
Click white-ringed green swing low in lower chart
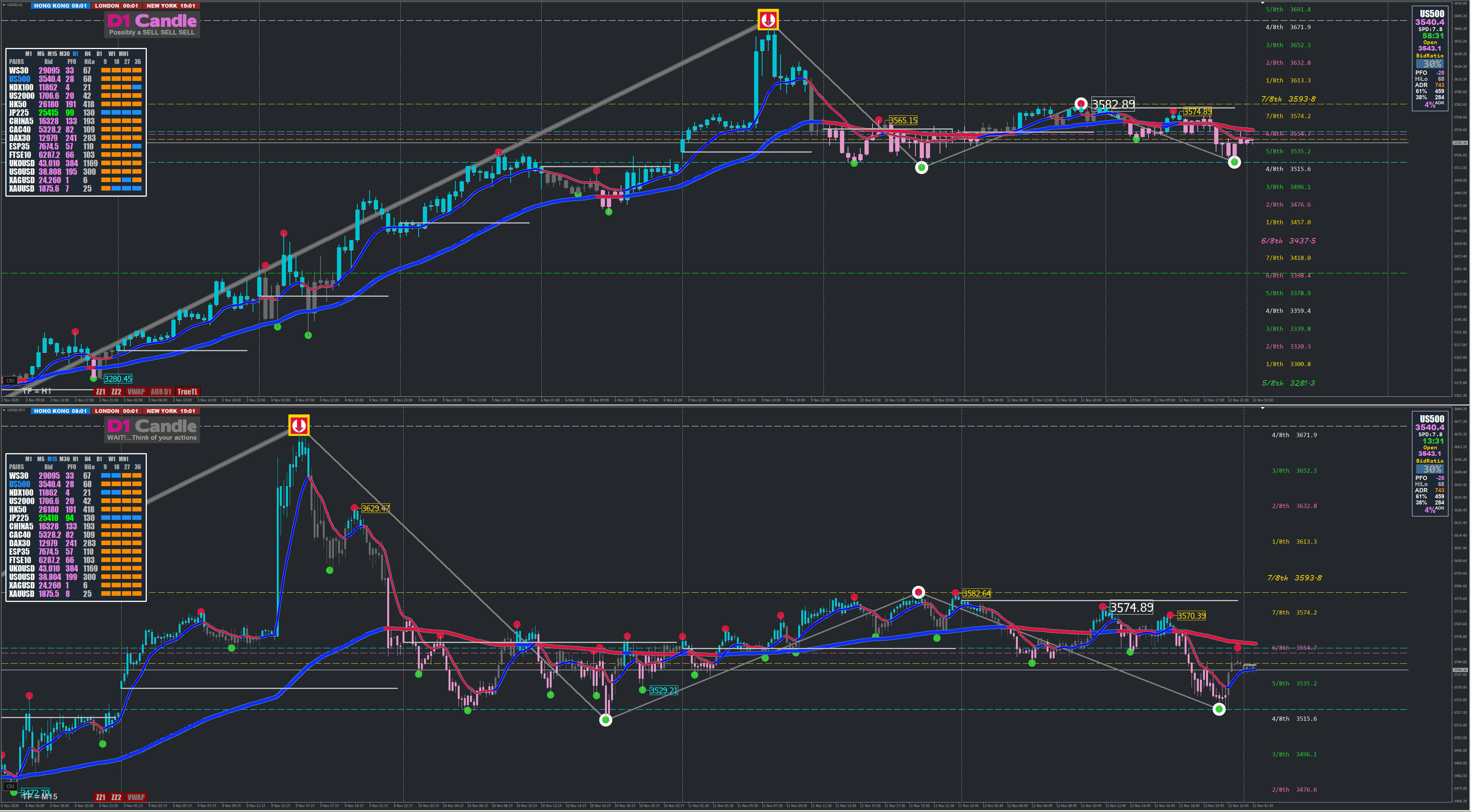point(605,720)
